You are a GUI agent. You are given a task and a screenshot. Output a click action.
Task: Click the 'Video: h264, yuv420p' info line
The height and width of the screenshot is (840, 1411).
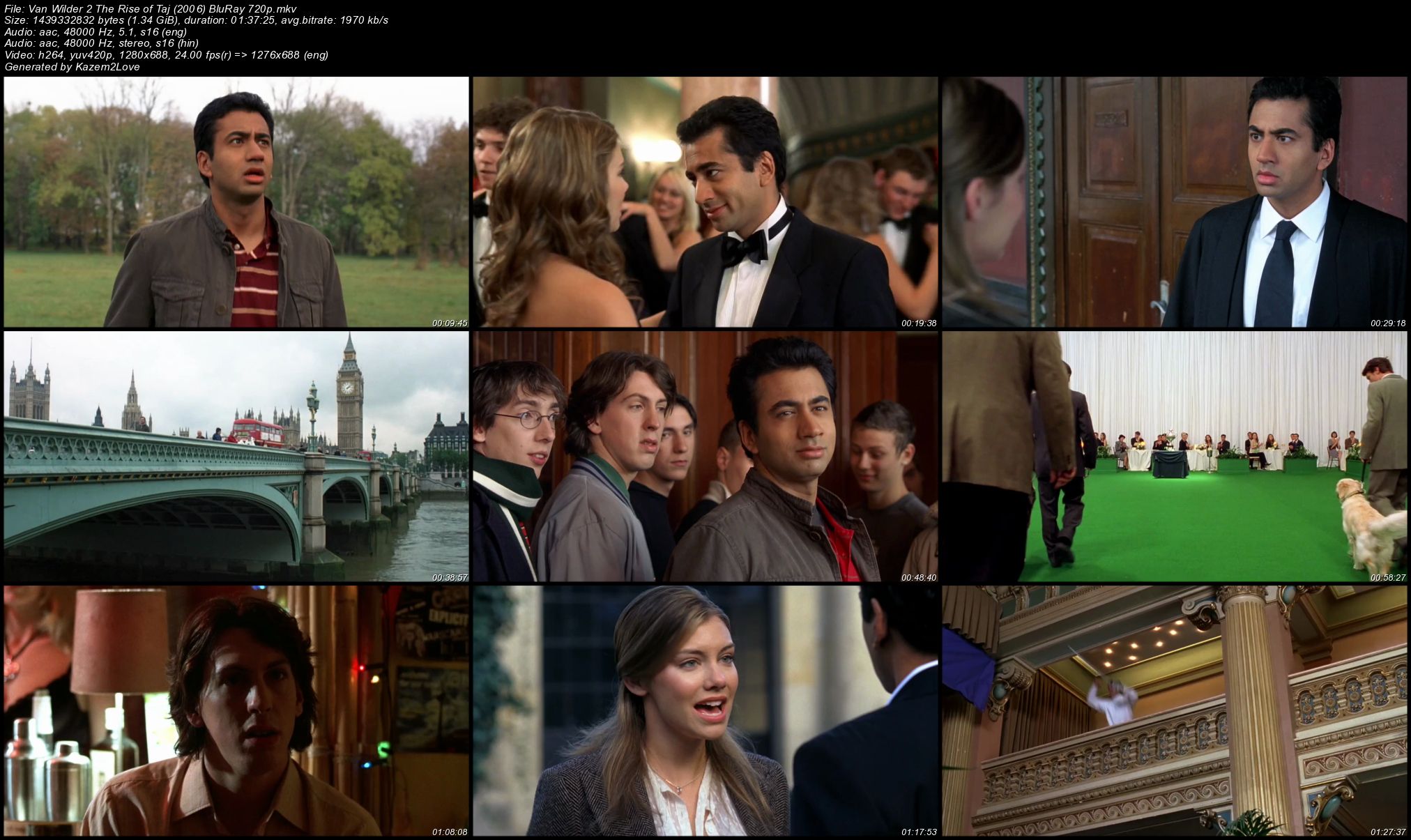point(167,55)
